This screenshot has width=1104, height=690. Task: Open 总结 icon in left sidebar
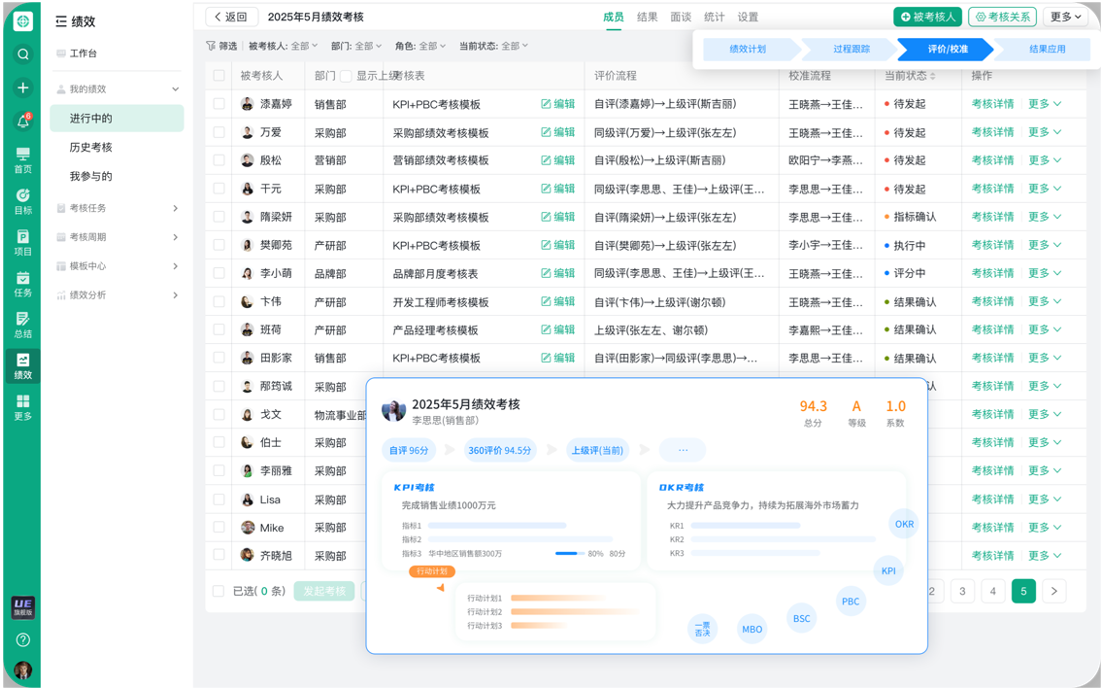click(23, 325)
